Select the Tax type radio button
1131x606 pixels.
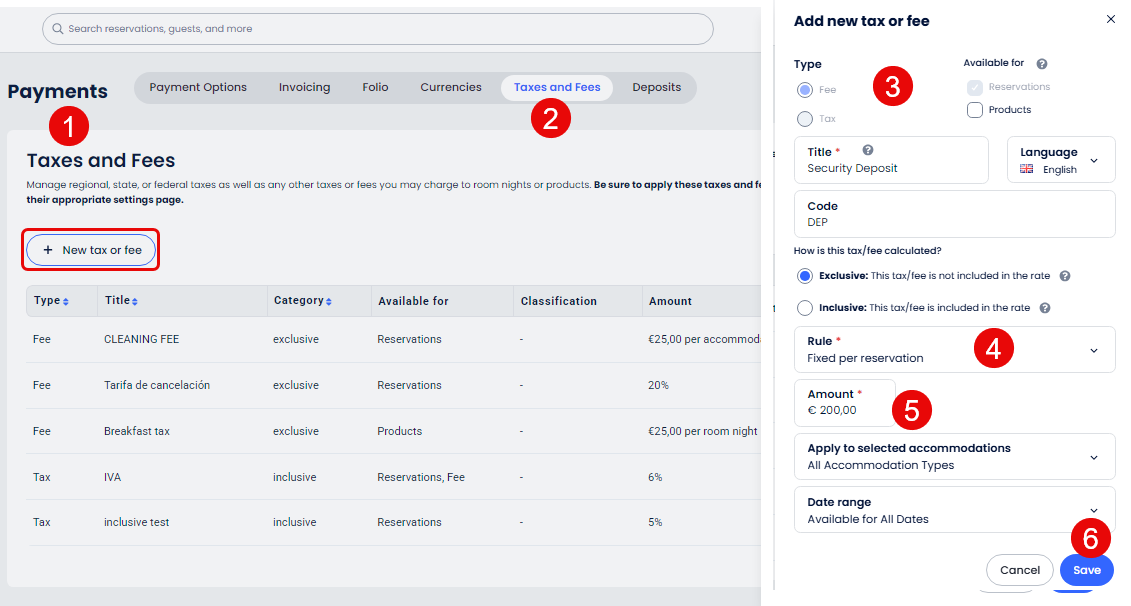coord(805,119)
